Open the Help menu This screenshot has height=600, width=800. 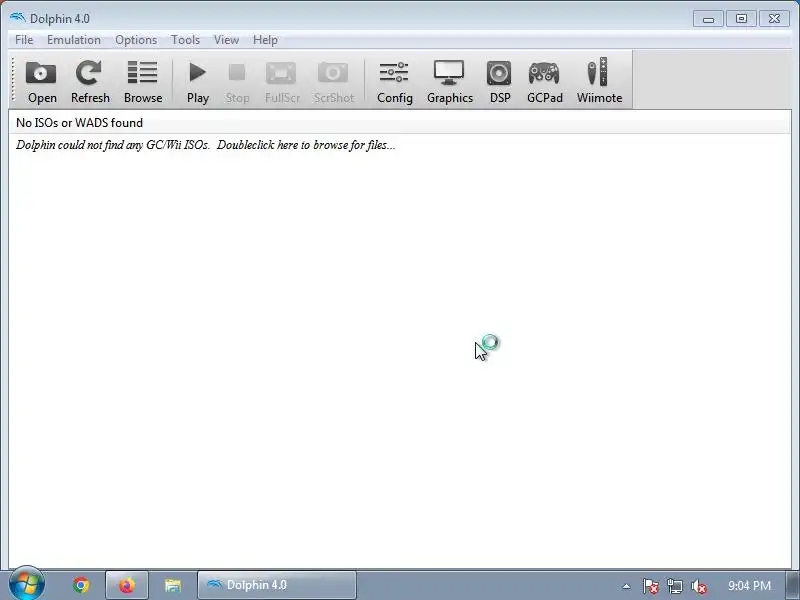(x=265, y=40)
